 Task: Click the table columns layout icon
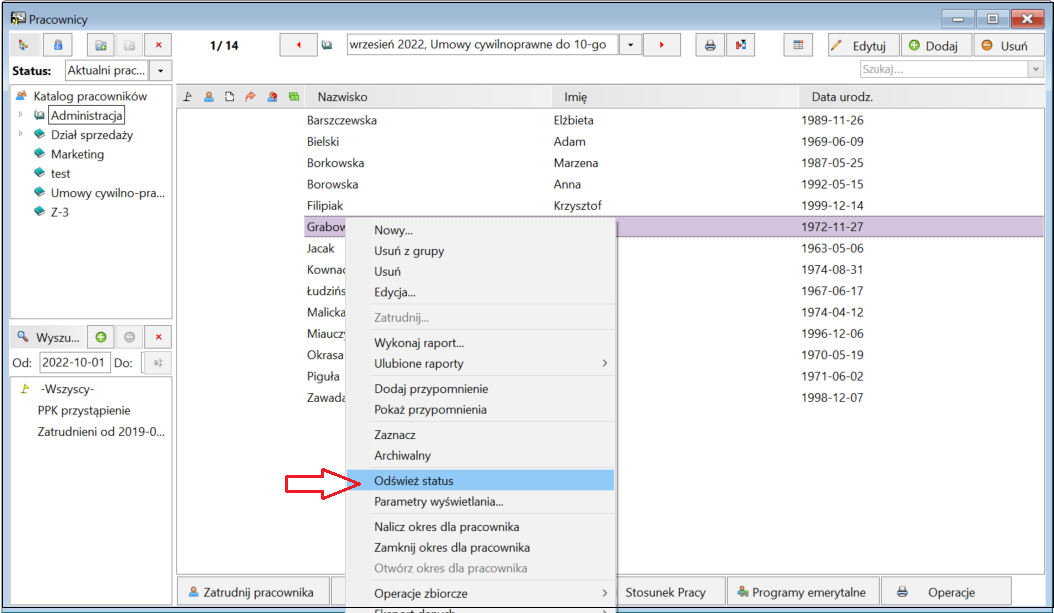(798, 45)
